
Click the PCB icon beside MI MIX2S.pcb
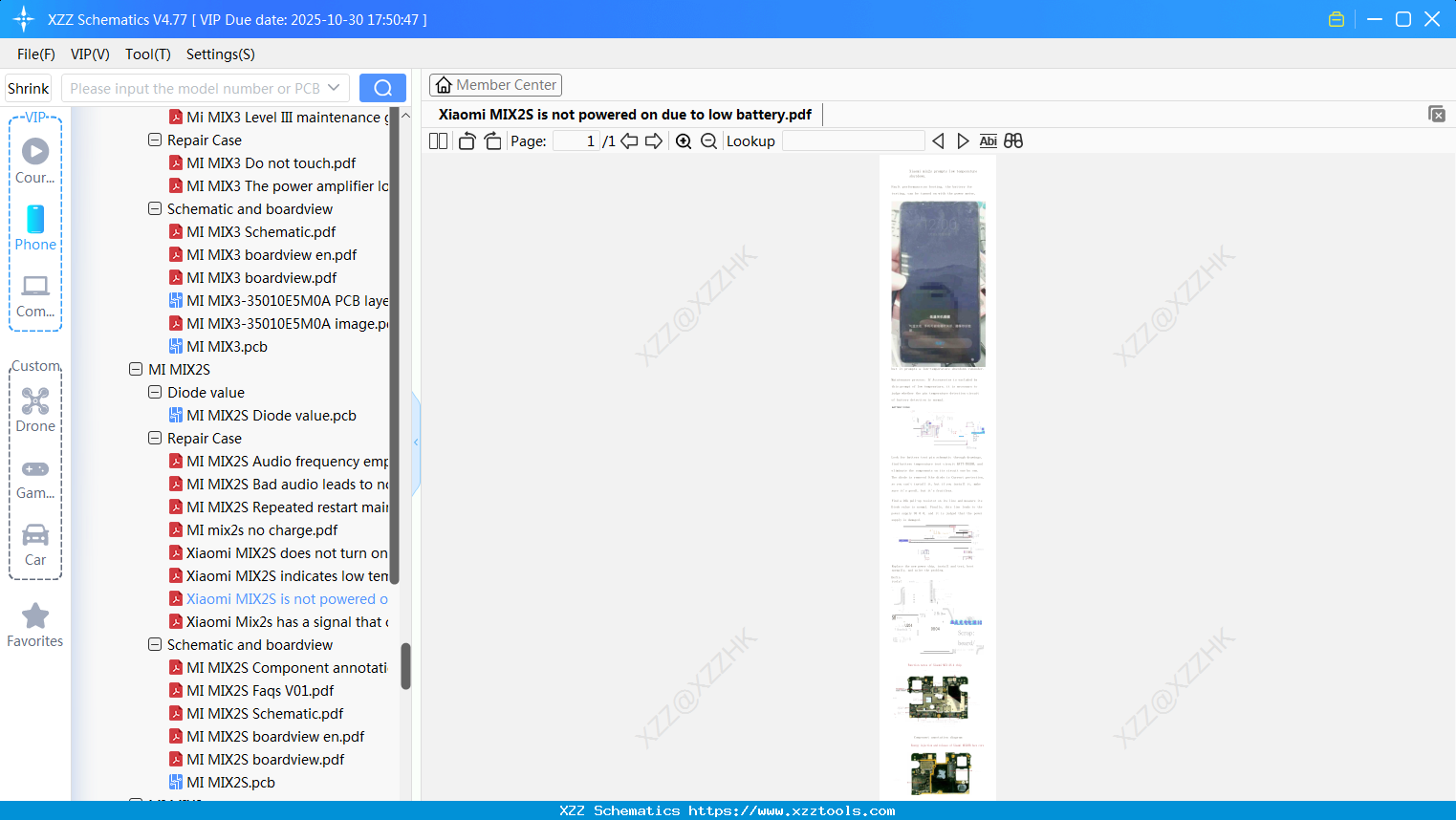[176, 782]
